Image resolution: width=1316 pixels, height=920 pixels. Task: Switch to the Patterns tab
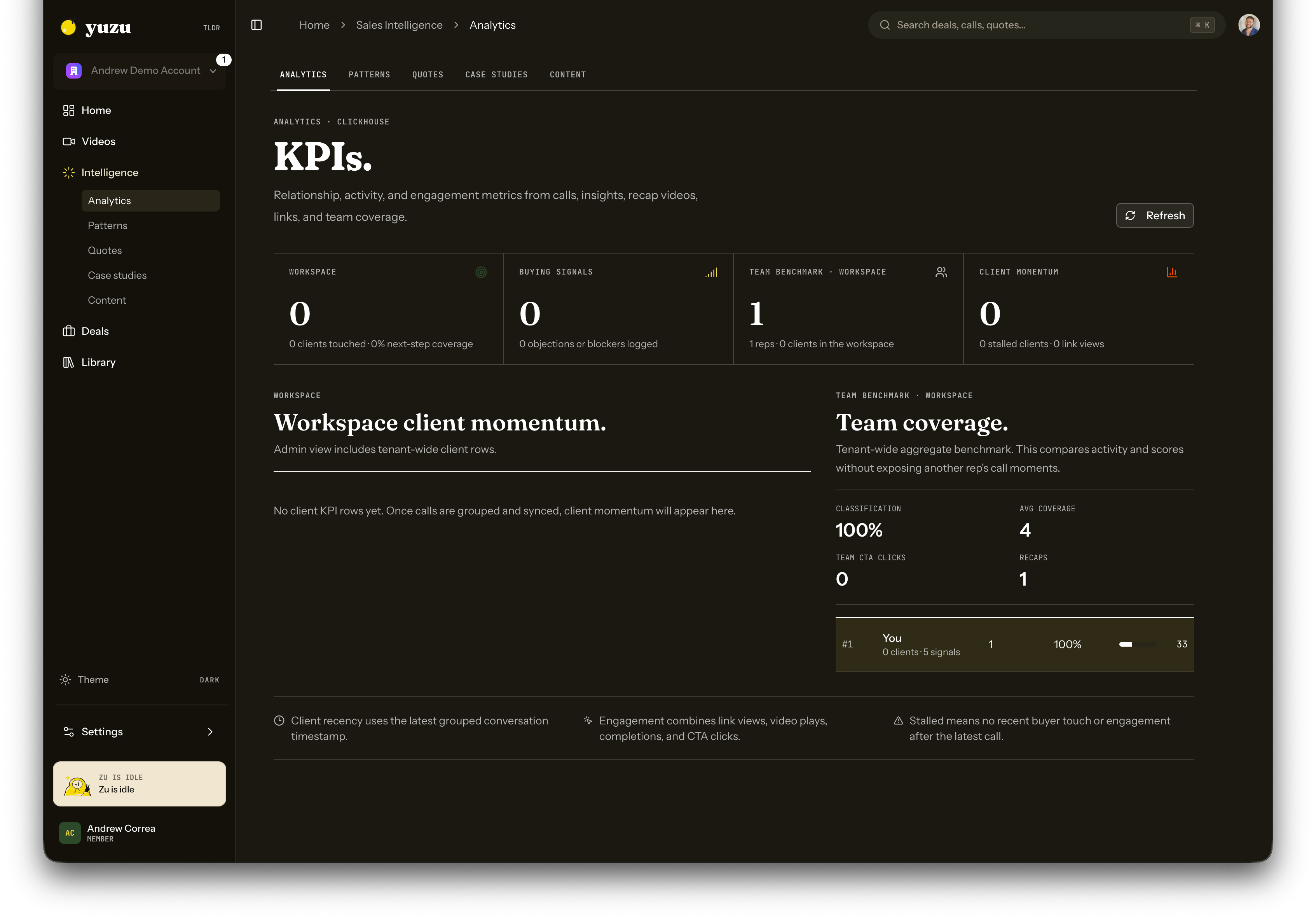pyautogui.click(x=369, y=75)
